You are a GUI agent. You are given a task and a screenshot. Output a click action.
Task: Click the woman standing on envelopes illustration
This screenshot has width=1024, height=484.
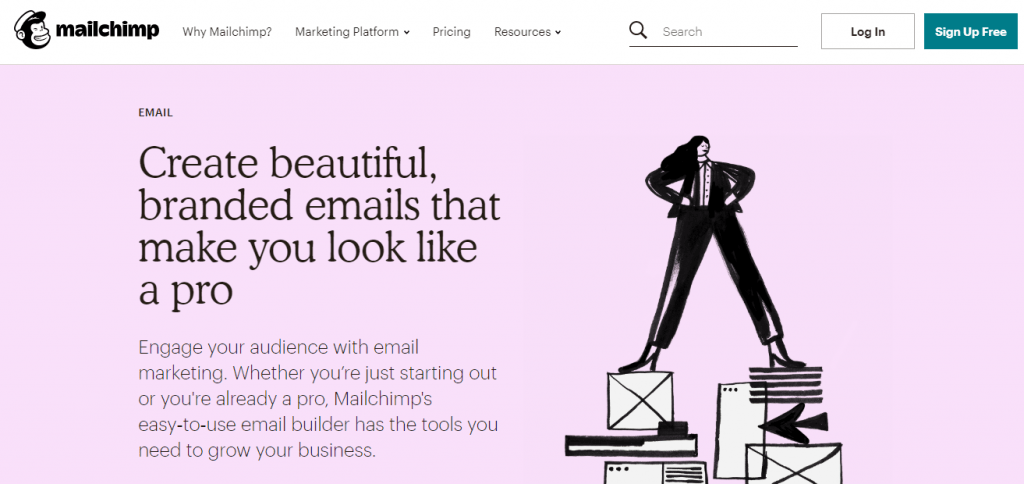[x=704, y=310]
